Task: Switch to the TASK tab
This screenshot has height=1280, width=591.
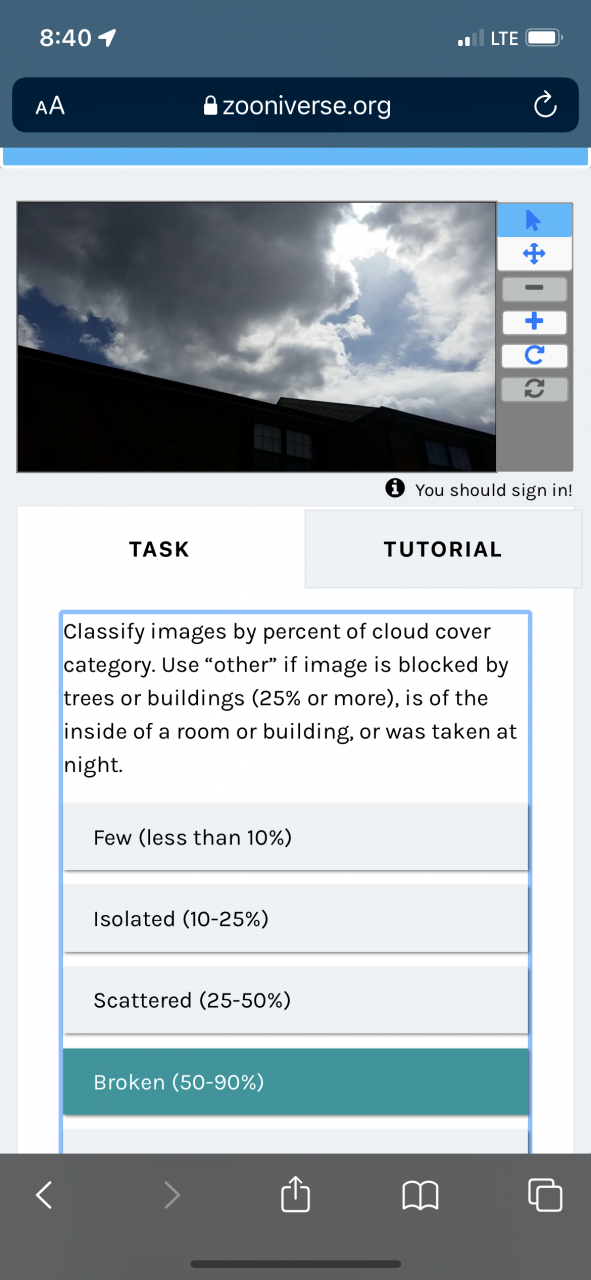Action: [160, 549]
